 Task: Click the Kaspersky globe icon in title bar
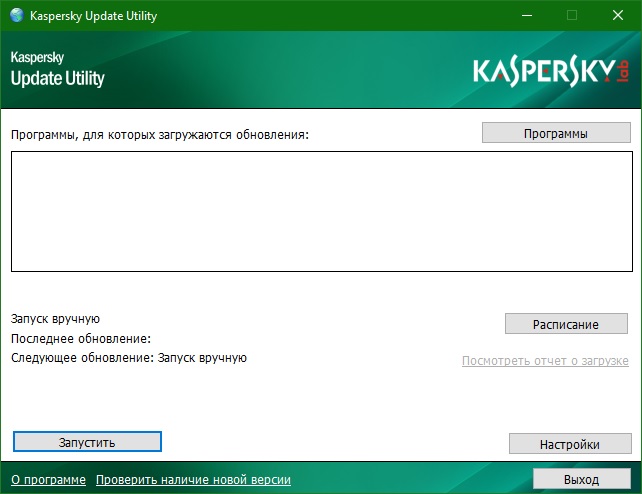(17, 15)
